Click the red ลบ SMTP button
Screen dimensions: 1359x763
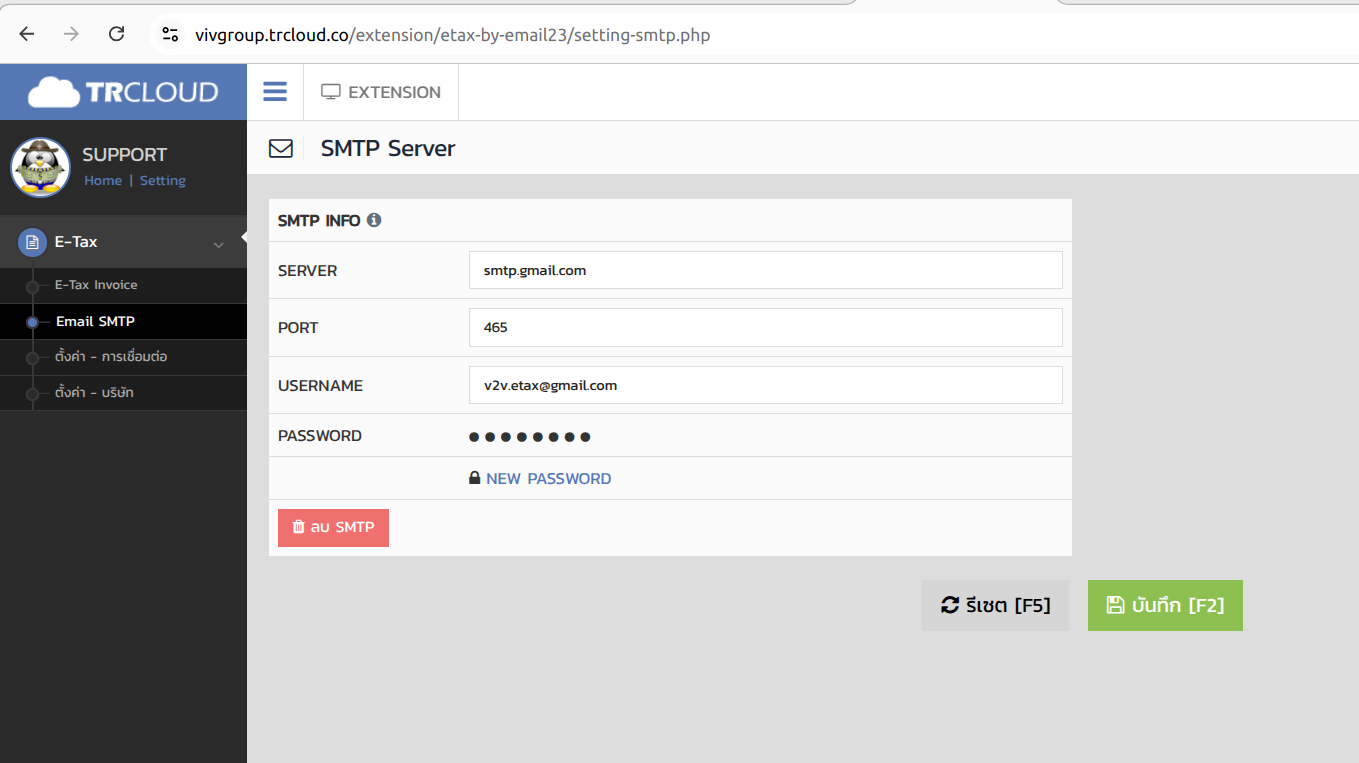coord(333,527)
